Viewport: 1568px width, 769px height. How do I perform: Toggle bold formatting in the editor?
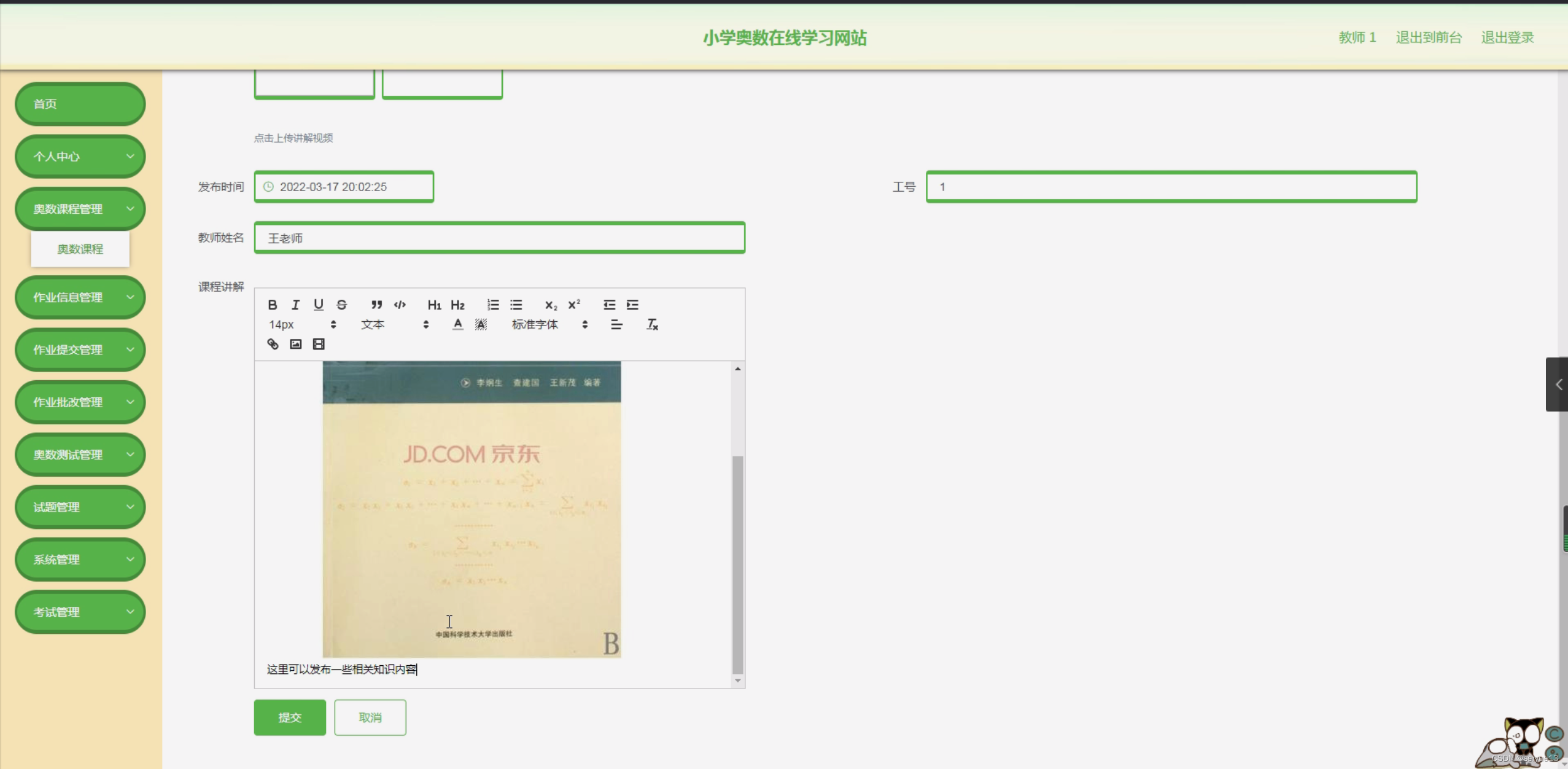(273, 305)
